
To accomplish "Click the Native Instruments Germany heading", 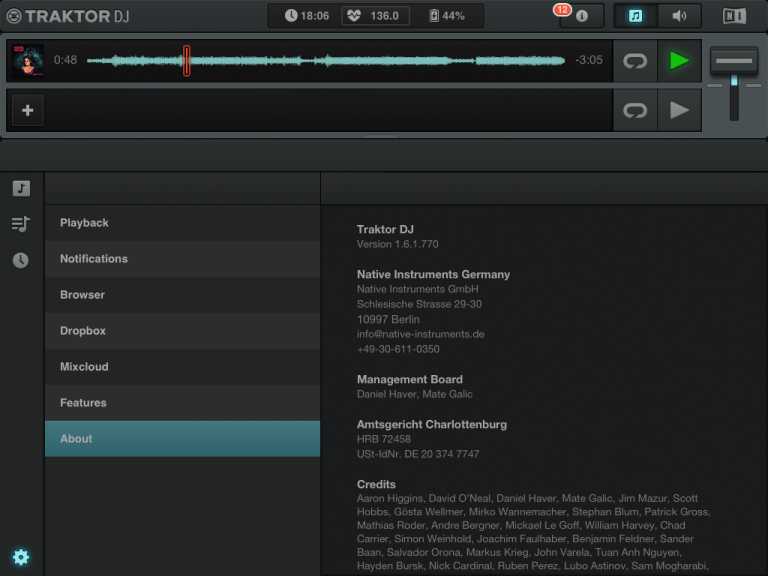I will (433, 274).
